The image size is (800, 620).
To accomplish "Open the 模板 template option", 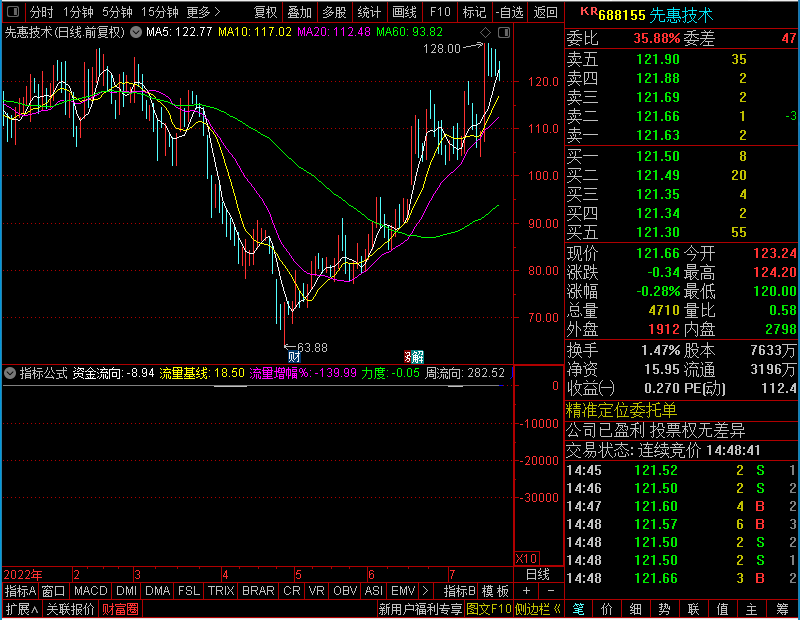I will (495, 591).
